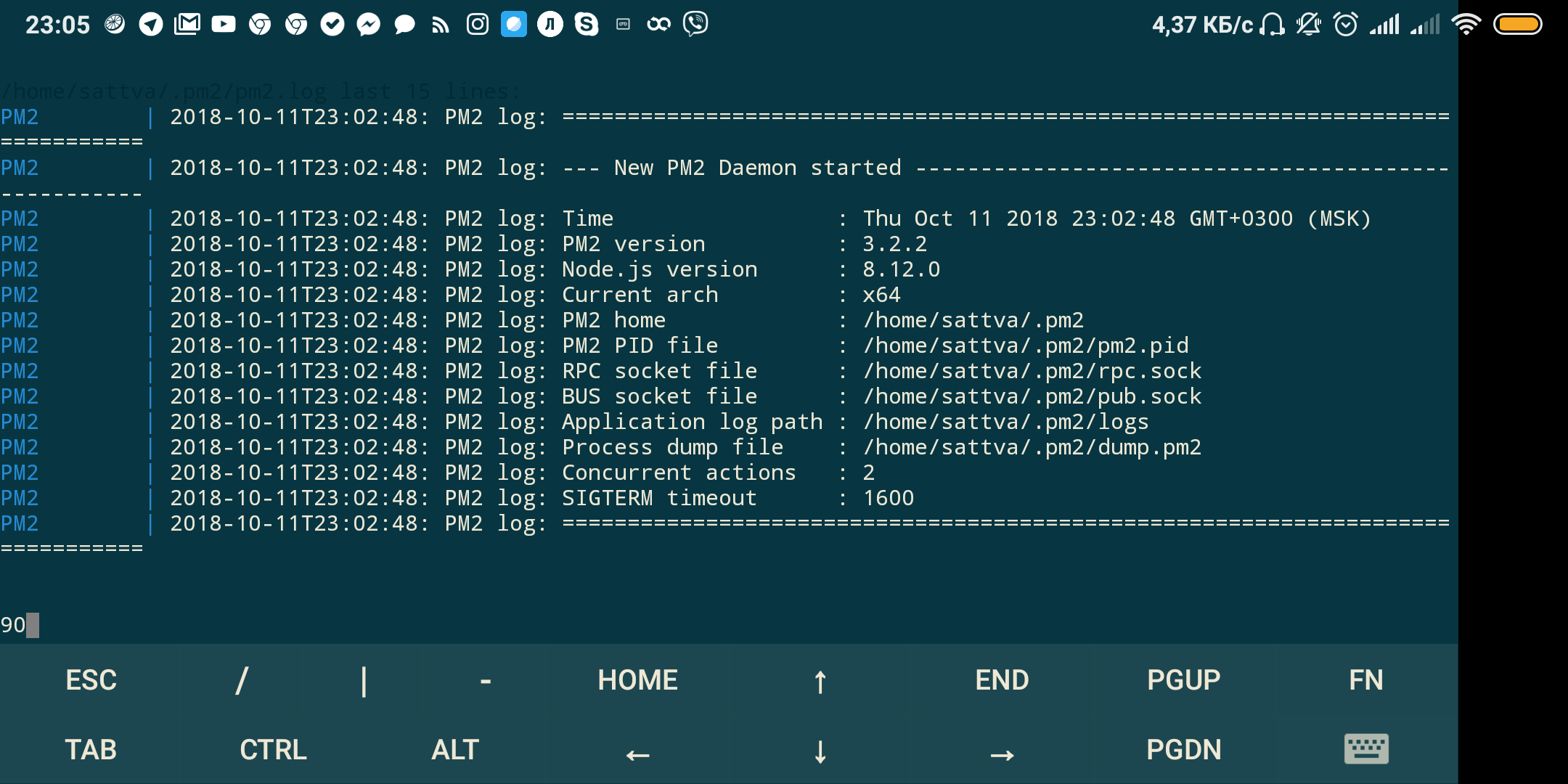Tap the path /home/sattva/.pm2/dump.pm2
Screen dimensions: 1568x784
click(1032, 447)
